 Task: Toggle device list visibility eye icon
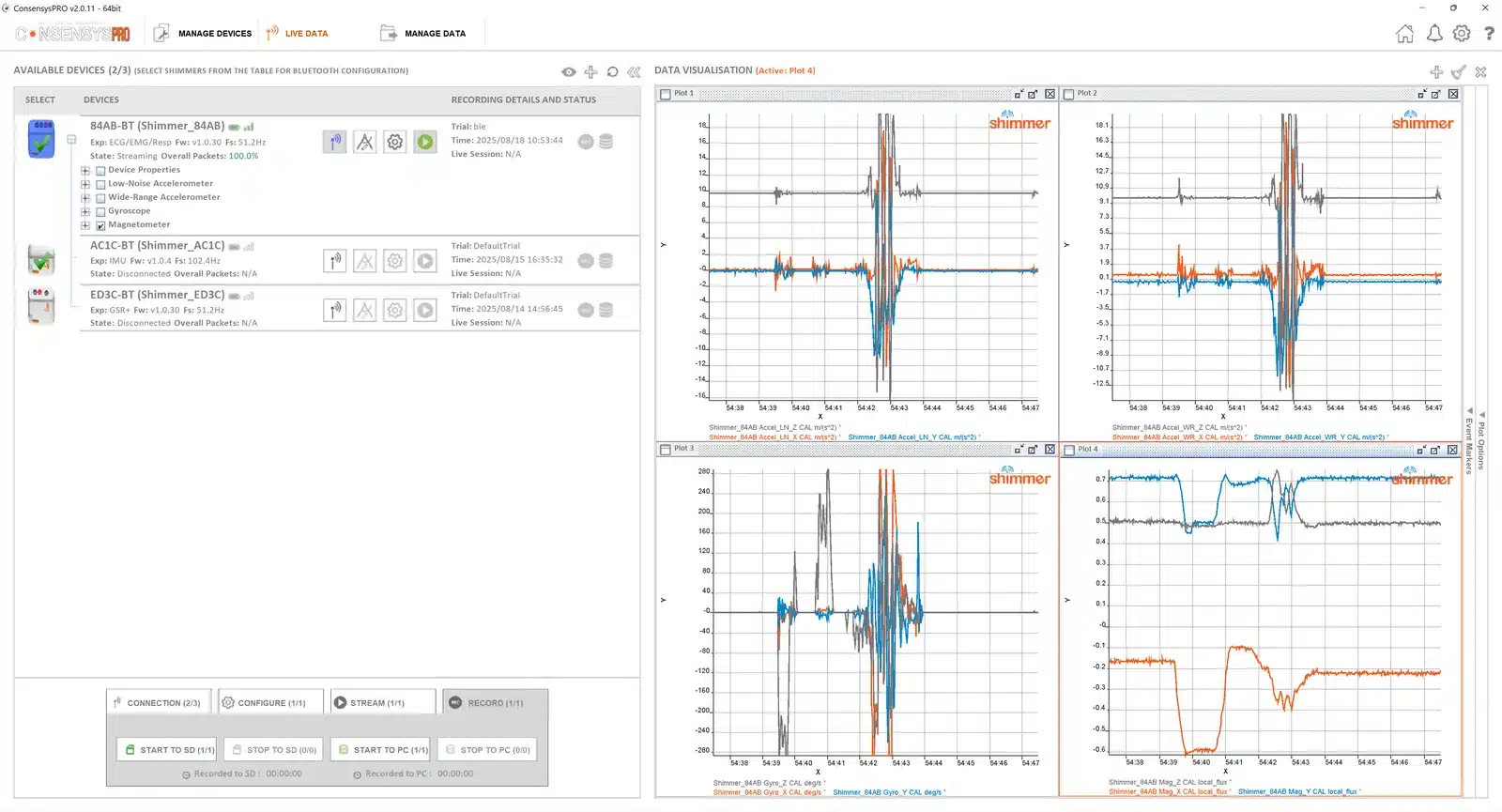[x=569, y=71]
